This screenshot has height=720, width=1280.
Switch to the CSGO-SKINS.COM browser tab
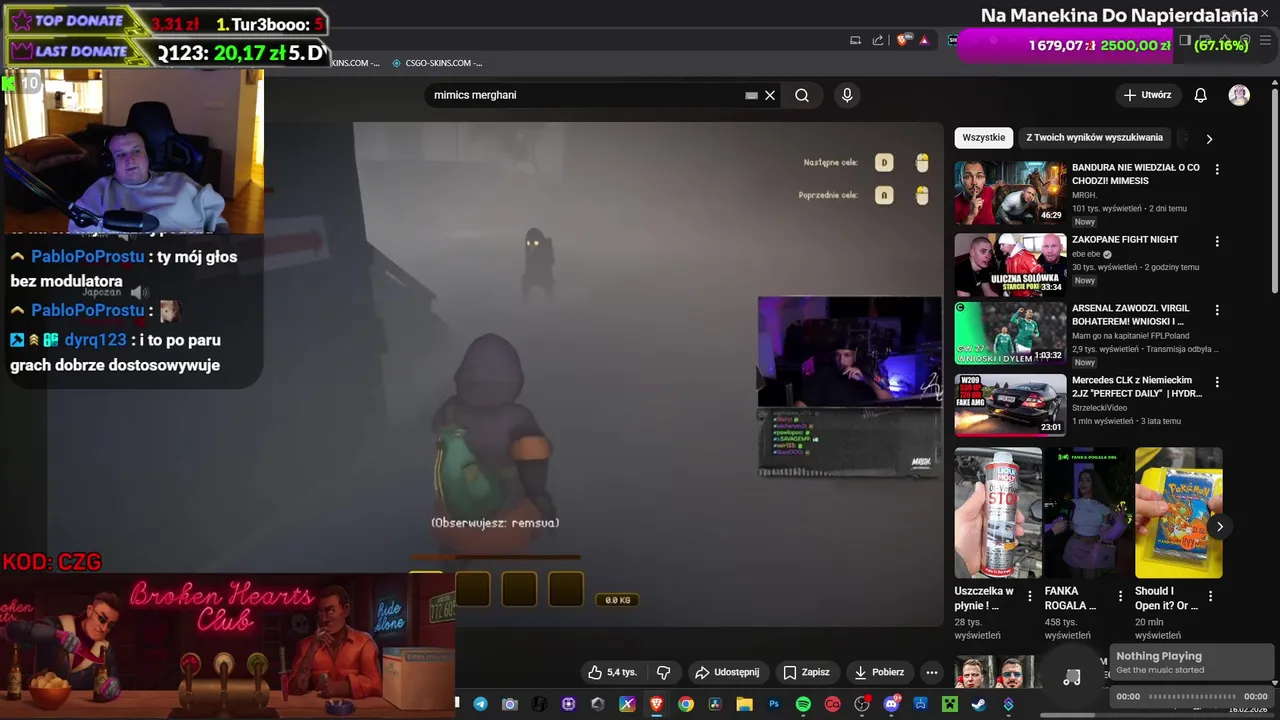point(436,63)
